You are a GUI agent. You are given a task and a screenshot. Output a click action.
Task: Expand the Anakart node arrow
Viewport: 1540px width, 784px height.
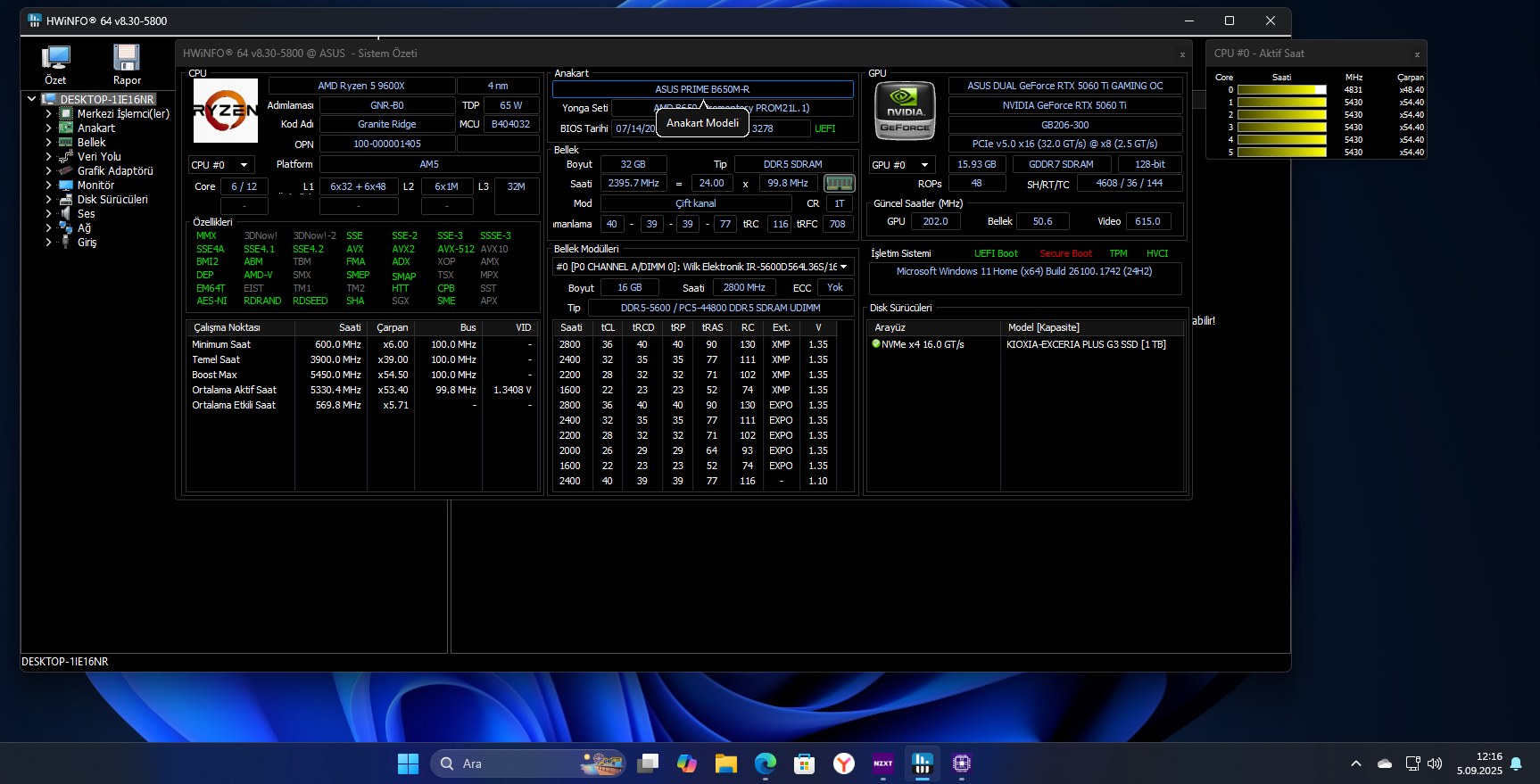coord(48,128)
